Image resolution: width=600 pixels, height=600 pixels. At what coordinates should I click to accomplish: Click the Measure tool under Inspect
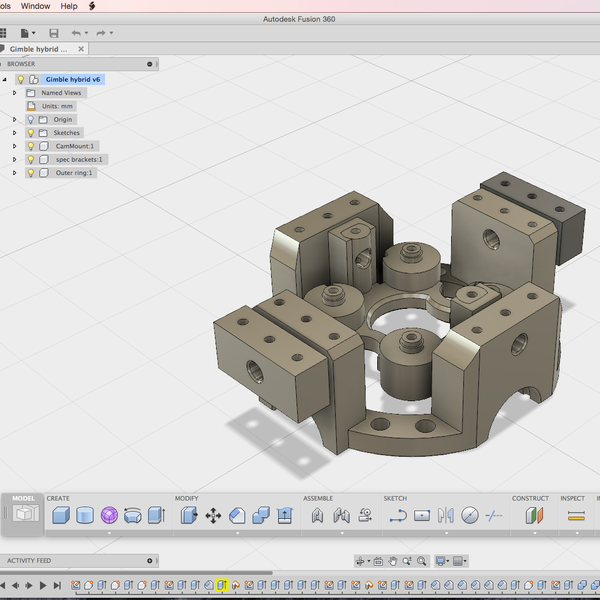(575, 516)
